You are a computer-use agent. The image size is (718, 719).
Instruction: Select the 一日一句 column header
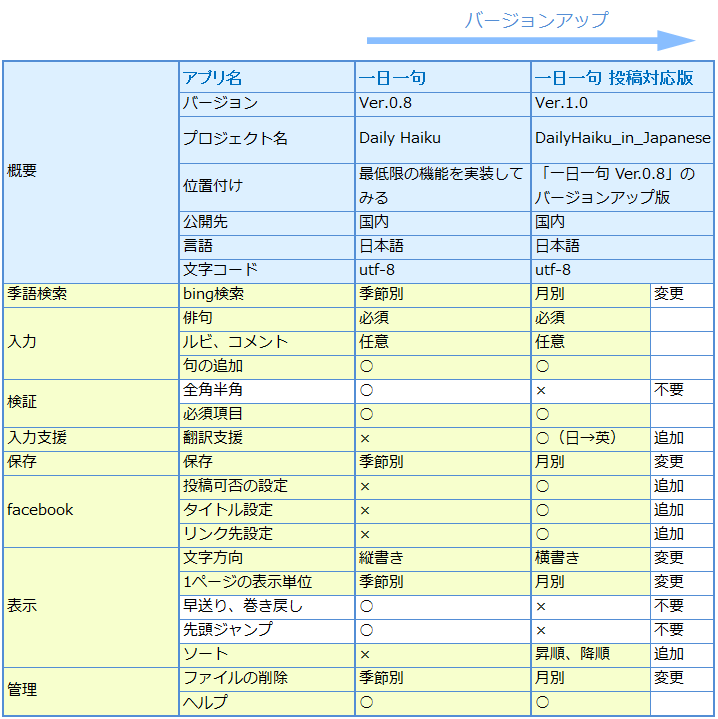[x=442, y=77]
